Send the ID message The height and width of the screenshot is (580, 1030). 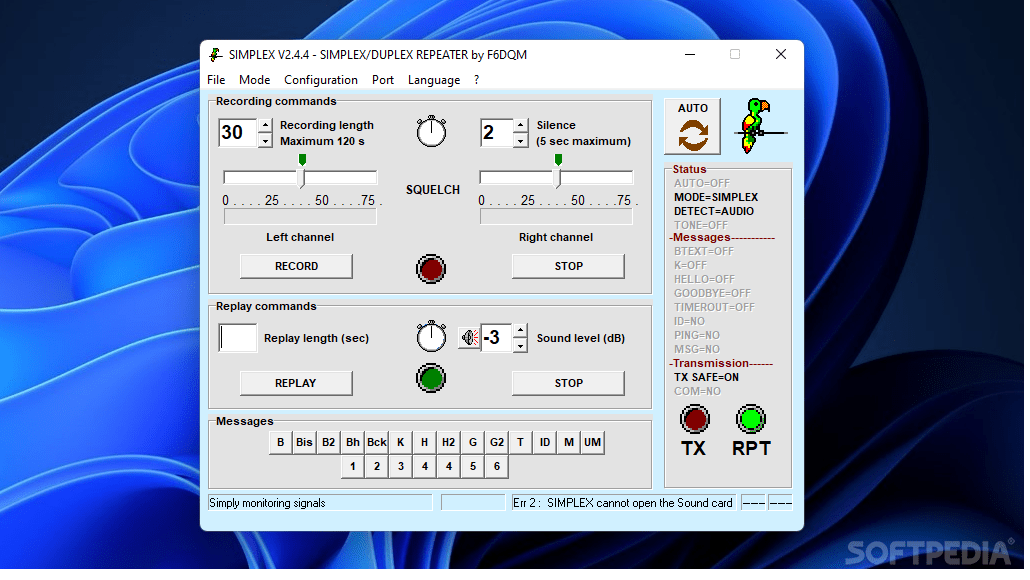545,442
